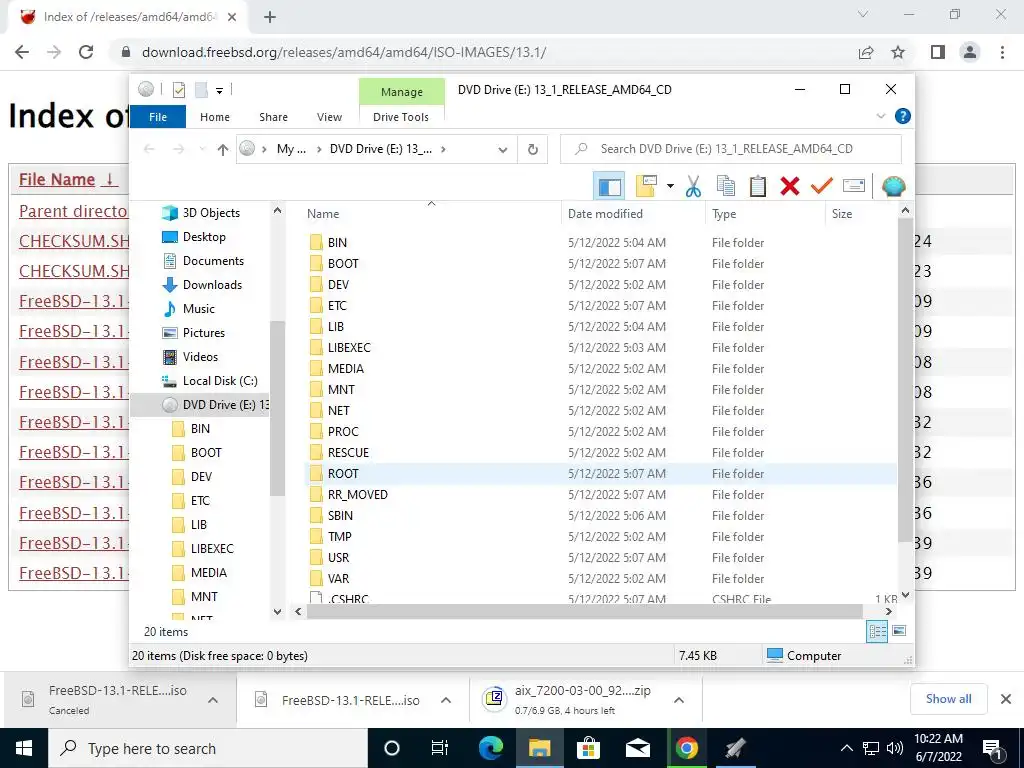
Task: Click the blue shell globe icon
Action: 893,187
